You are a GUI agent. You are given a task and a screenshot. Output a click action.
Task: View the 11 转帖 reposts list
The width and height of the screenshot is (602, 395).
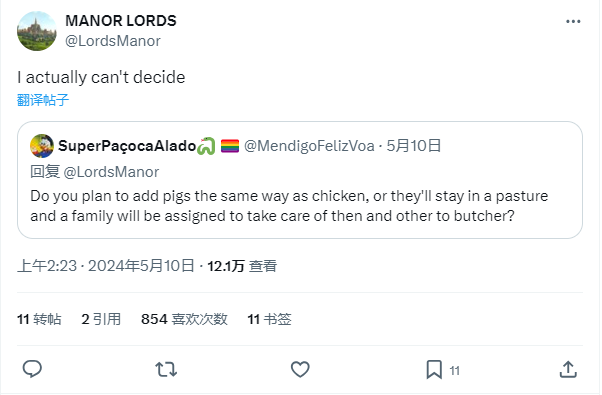[x=39, y=319]
